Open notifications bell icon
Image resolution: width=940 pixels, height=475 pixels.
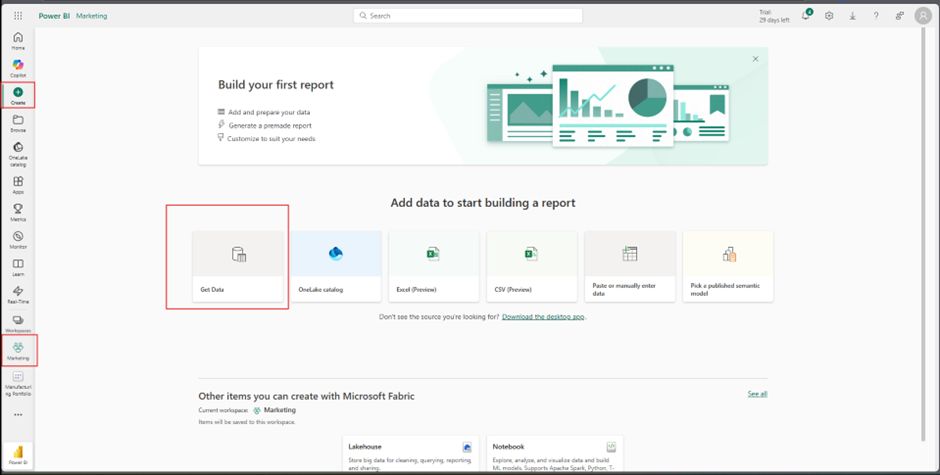806,16
